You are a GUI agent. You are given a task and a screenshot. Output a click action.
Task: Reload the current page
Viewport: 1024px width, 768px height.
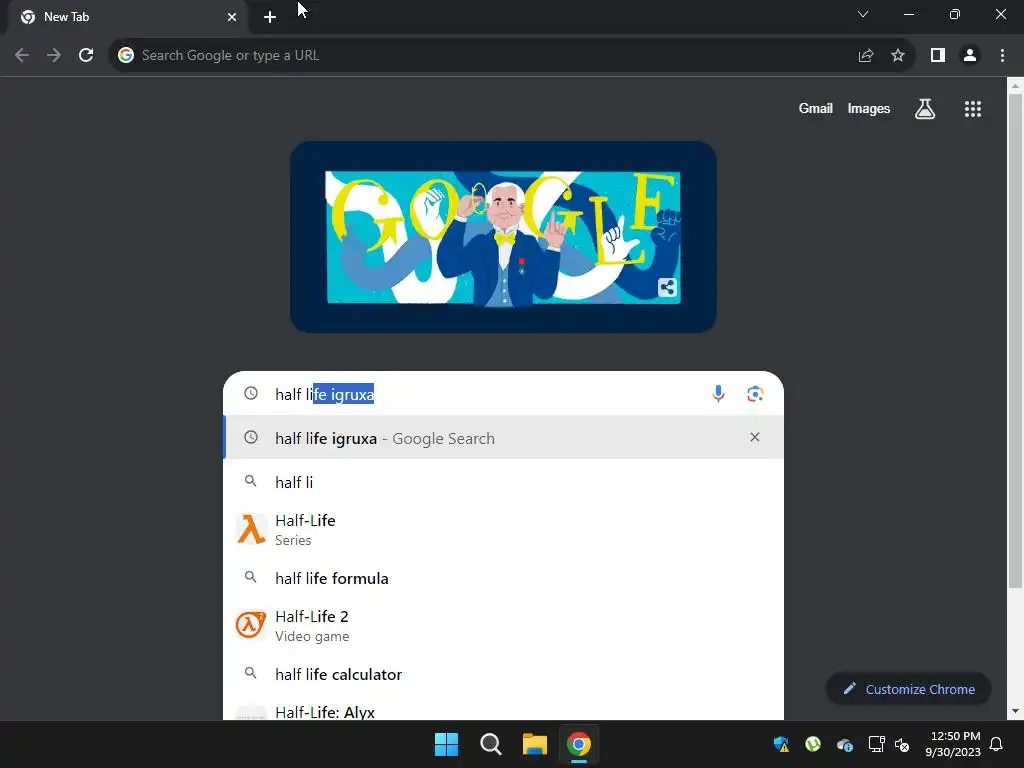(86, 56)
